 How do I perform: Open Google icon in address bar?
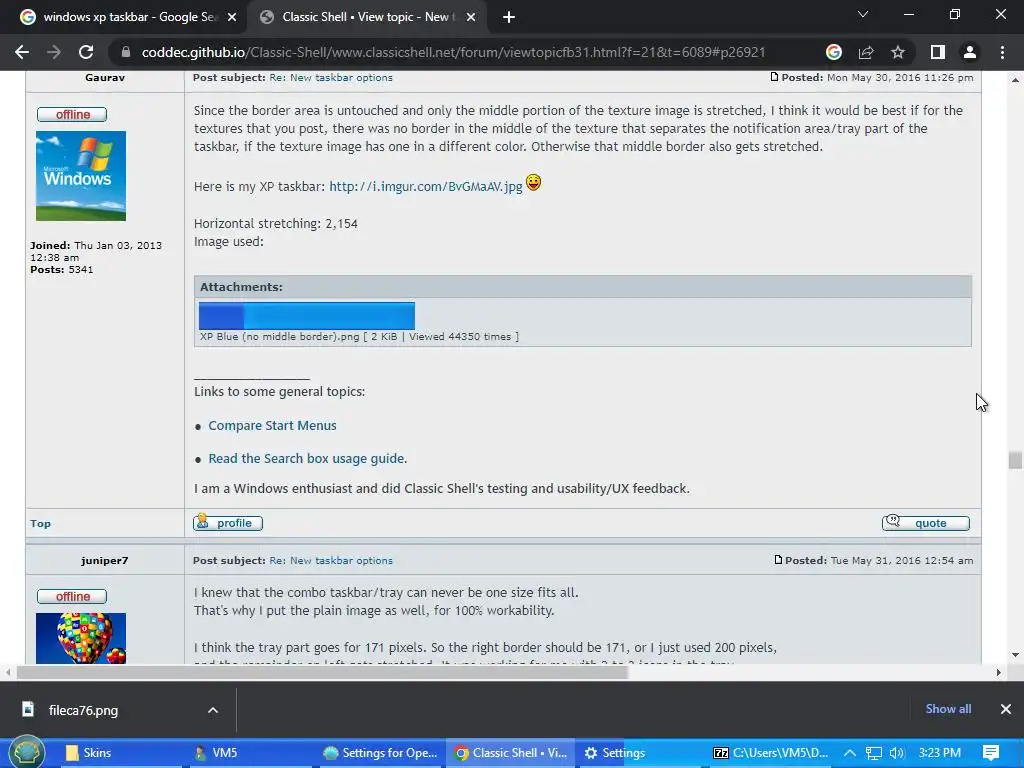coord(833,52)
